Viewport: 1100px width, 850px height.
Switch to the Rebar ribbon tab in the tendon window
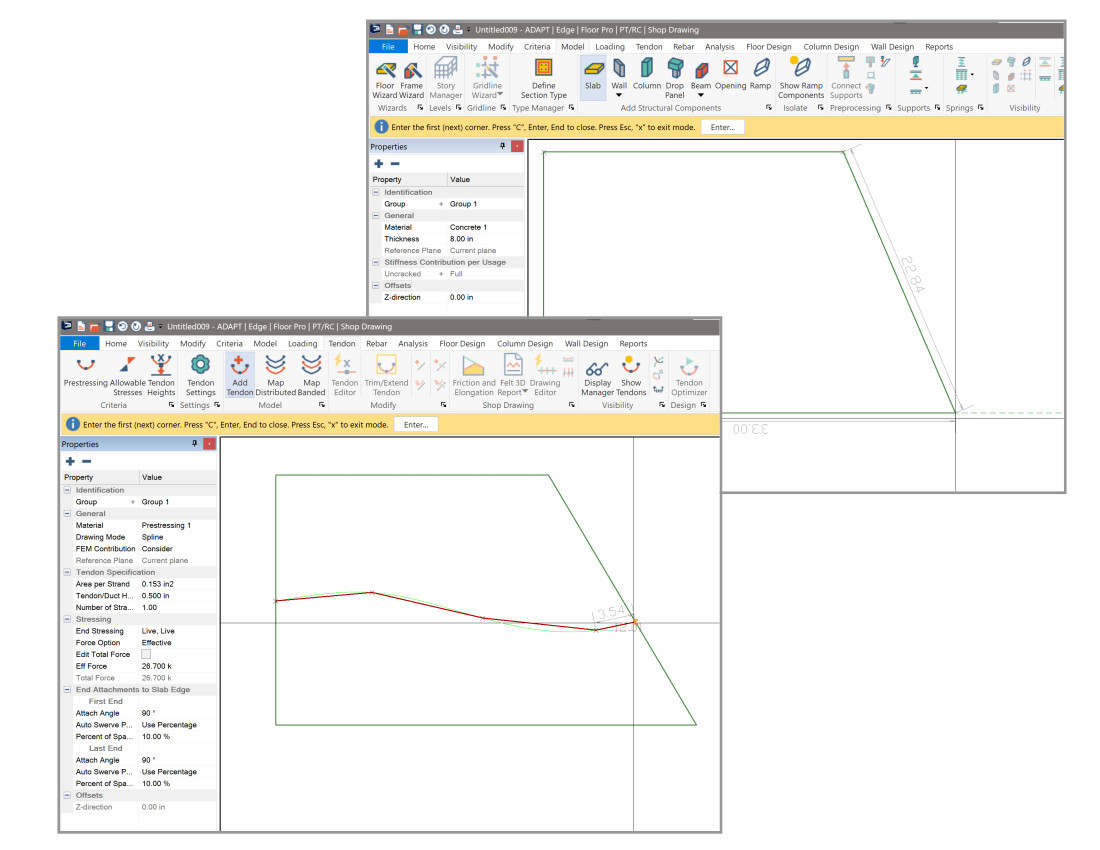click(x=376, y=344)
